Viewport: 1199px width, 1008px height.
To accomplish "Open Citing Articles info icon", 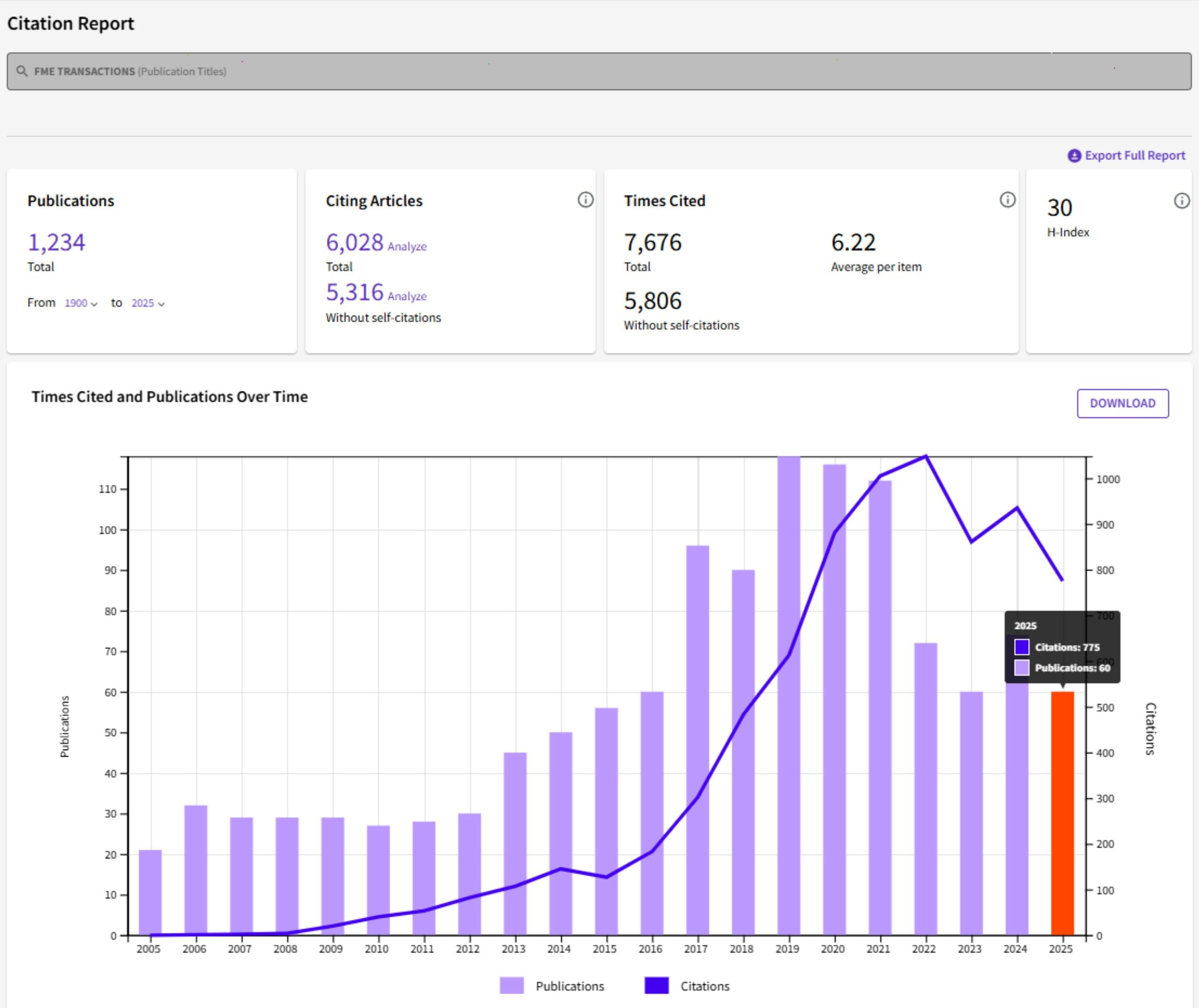I will [585, 200].
